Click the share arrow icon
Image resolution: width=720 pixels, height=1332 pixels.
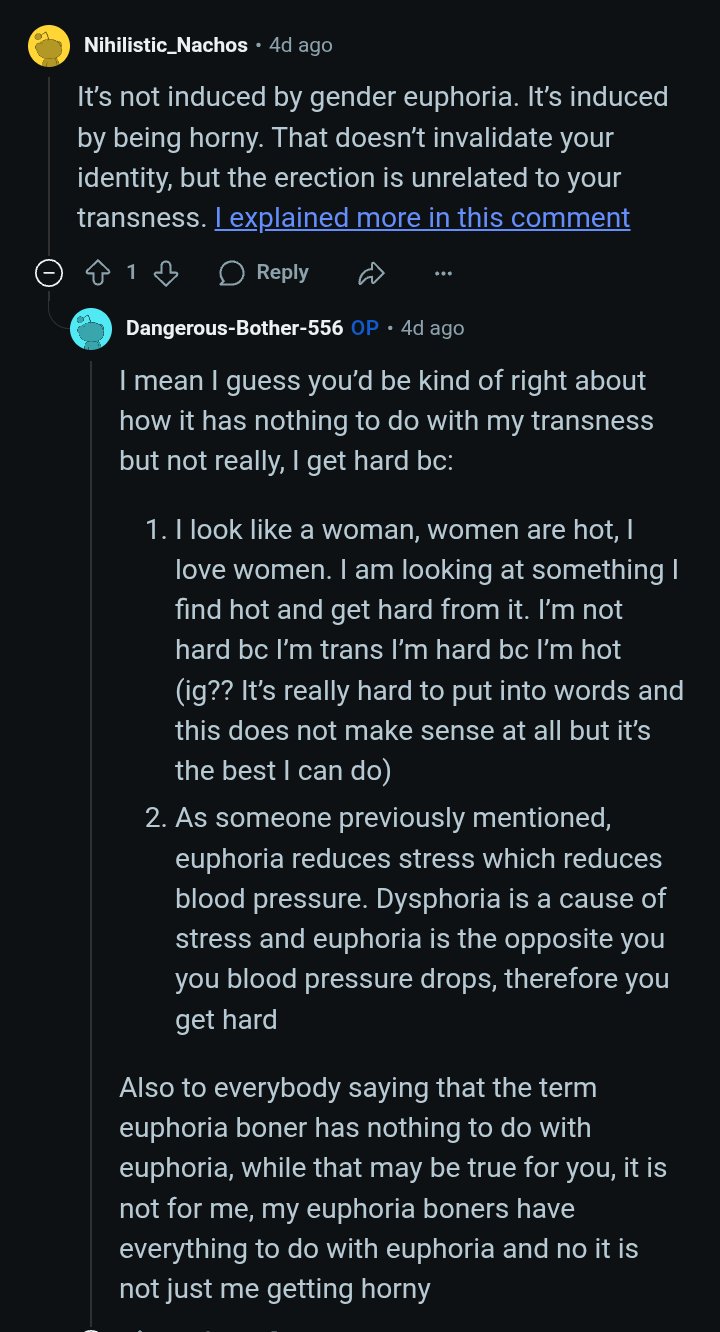[x=371, y=273]
